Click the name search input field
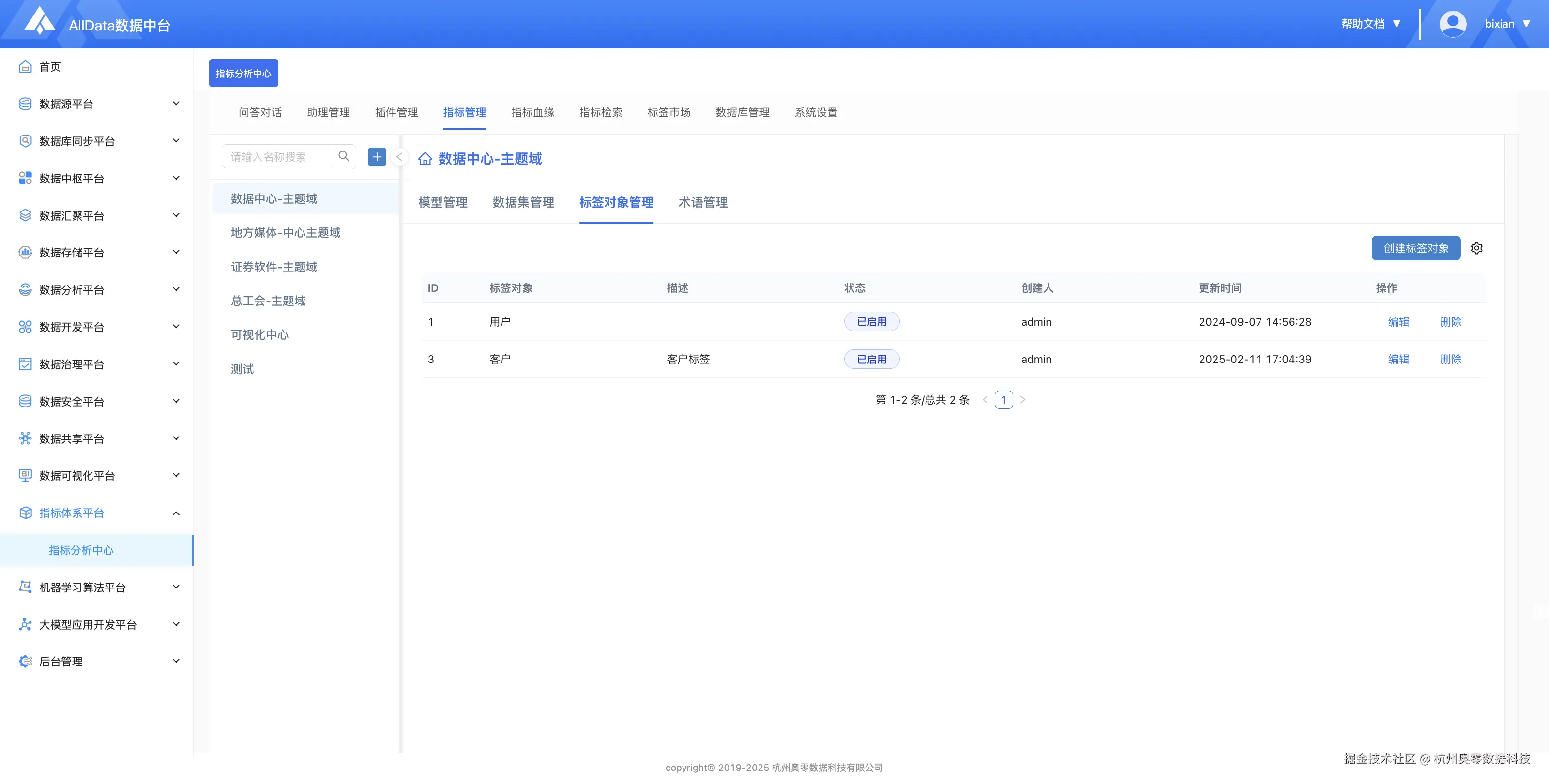 pos(276,157)
